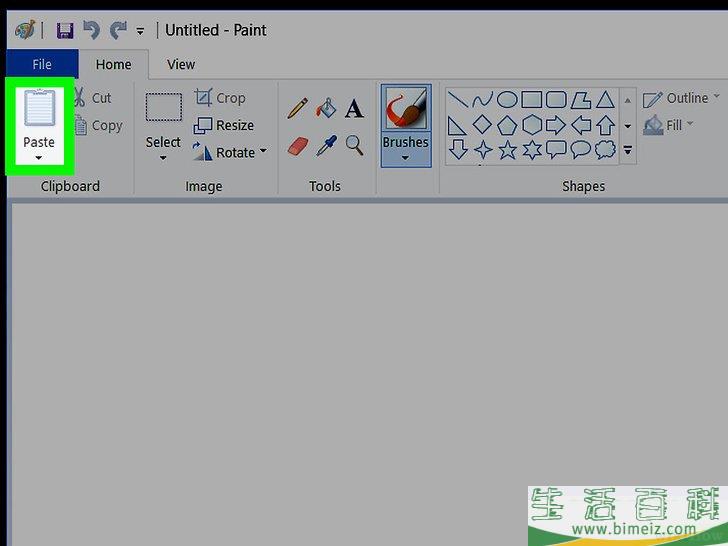Paste clipboard contents using the Paste icon
The height and width of the screenshot is (546, 728).
tap(40, 108)
